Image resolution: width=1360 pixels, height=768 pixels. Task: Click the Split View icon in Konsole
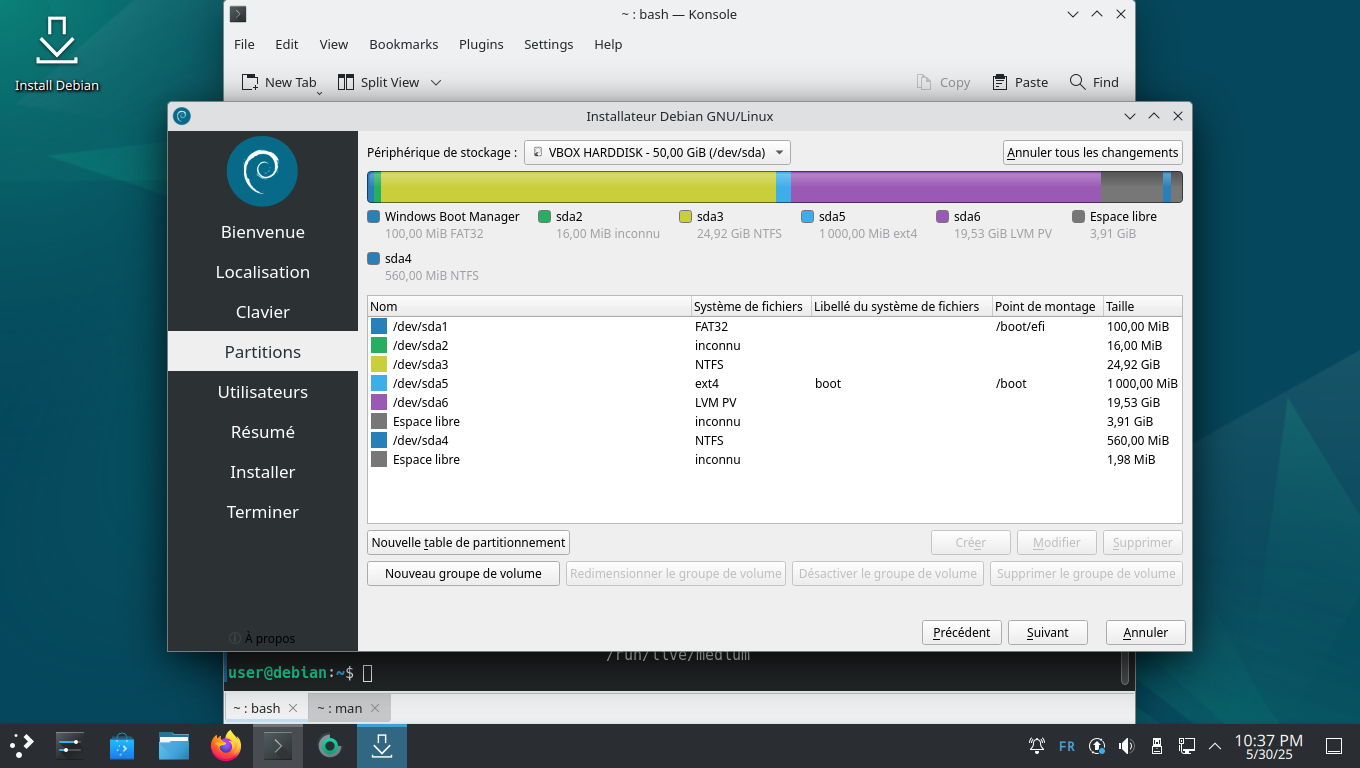point(346,82)
